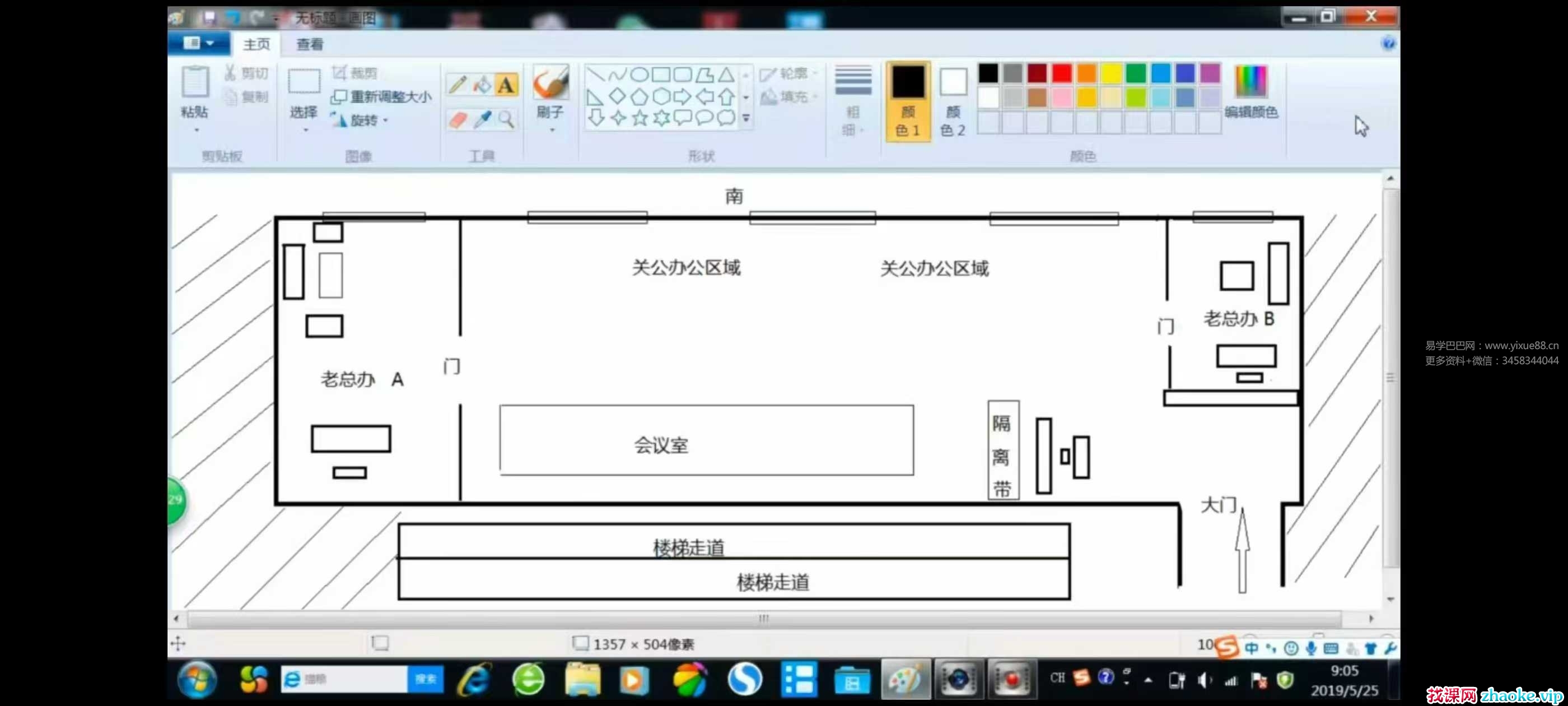Activate the Color 2 selector
Screen dimensions: 1568x706
pyautogui.click(x=953, y=102)
